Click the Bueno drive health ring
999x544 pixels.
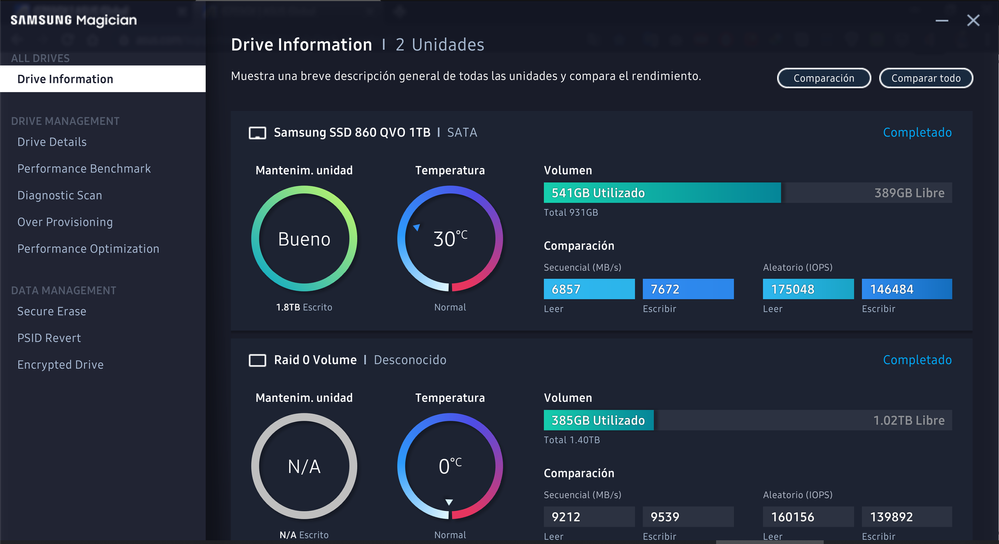(304, 239)
